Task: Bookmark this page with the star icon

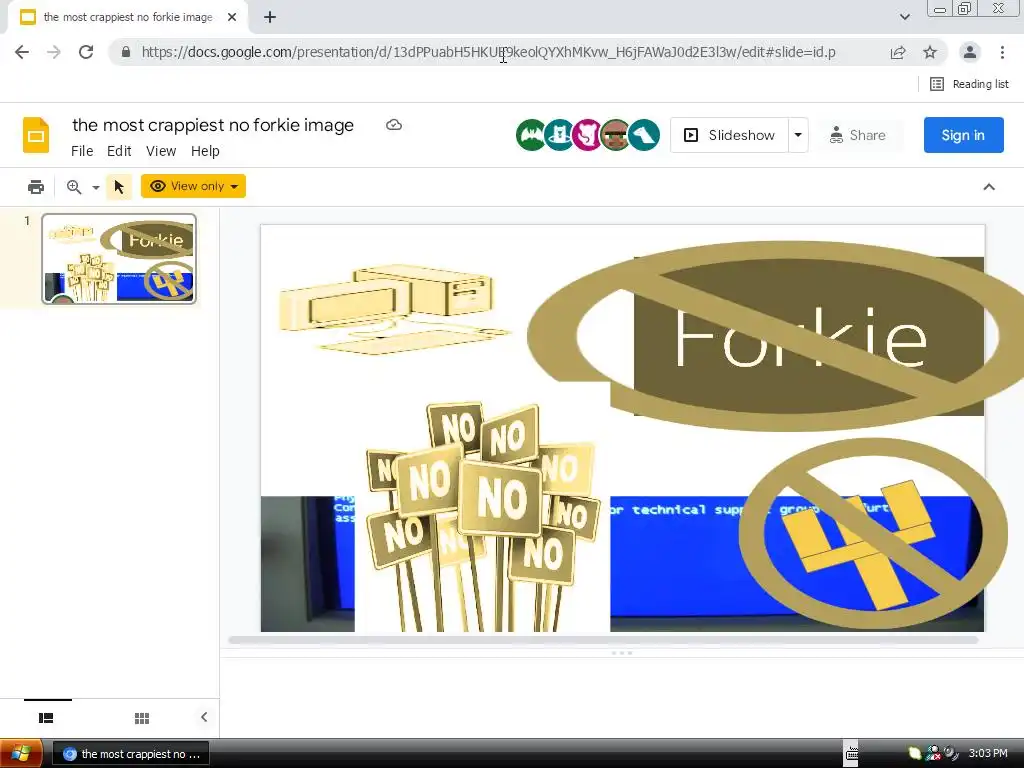Action: [x=930, y=52]
